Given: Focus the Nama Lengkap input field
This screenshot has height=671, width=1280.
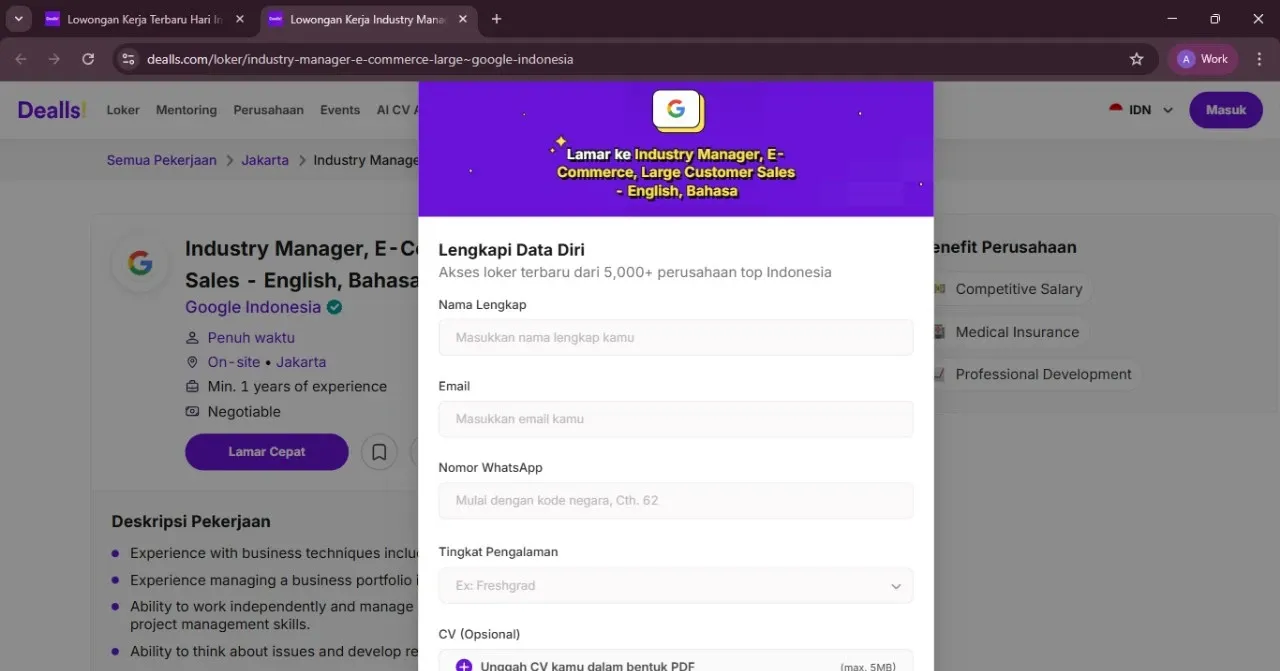Looking at the screenshot, I should [676, 338].
